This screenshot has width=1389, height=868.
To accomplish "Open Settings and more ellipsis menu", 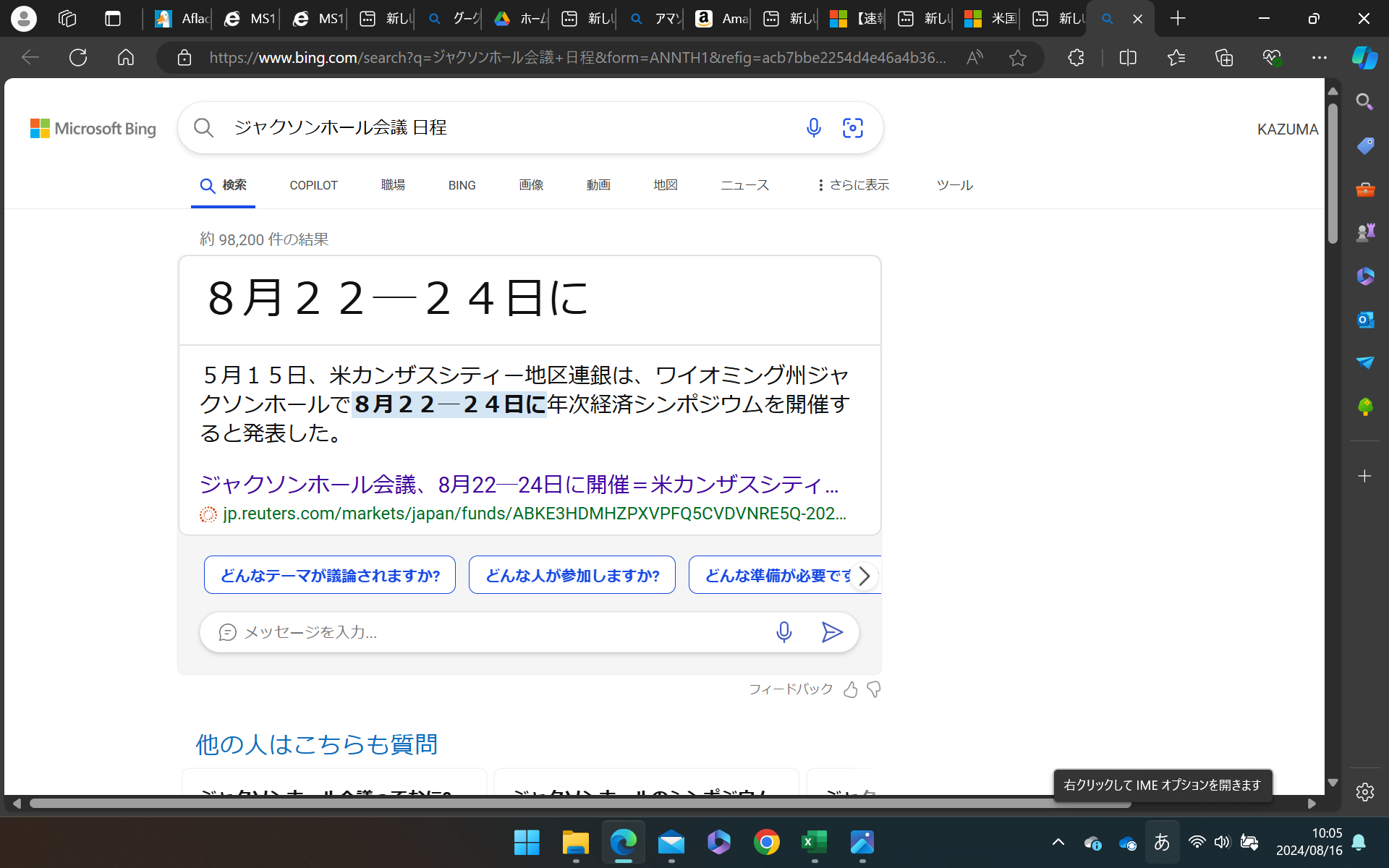I will click(1320, 57).
